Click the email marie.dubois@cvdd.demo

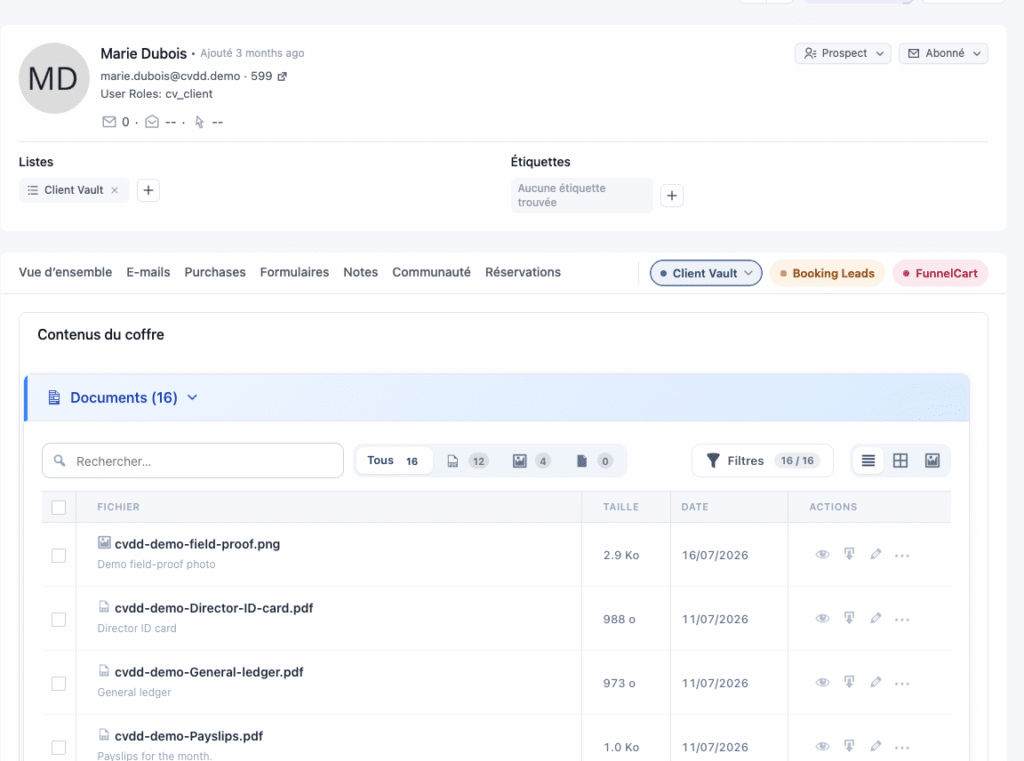point(170,76)
